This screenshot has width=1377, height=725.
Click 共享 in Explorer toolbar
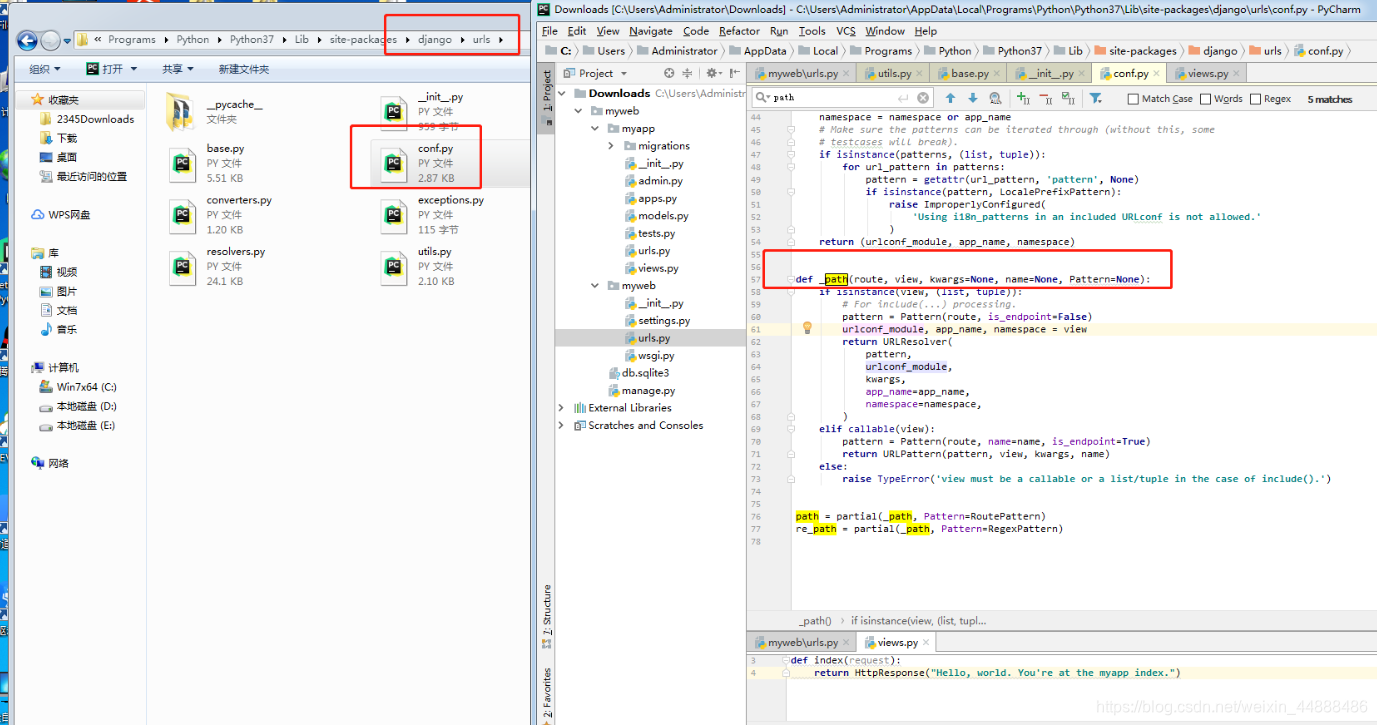click(176, 69)
